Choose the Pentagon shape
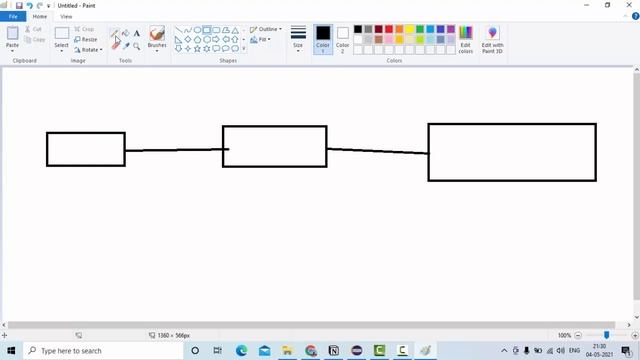The width and height of the screenshot is (640, 360). click(x=197, y=40)
